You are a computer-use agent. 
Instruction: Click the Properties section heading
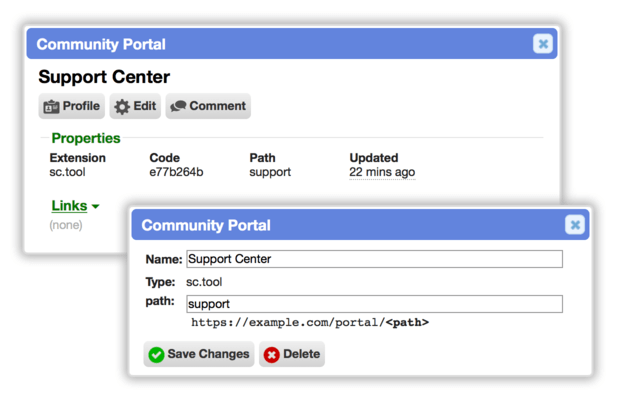pyautogui.click(x=86, y=138)
